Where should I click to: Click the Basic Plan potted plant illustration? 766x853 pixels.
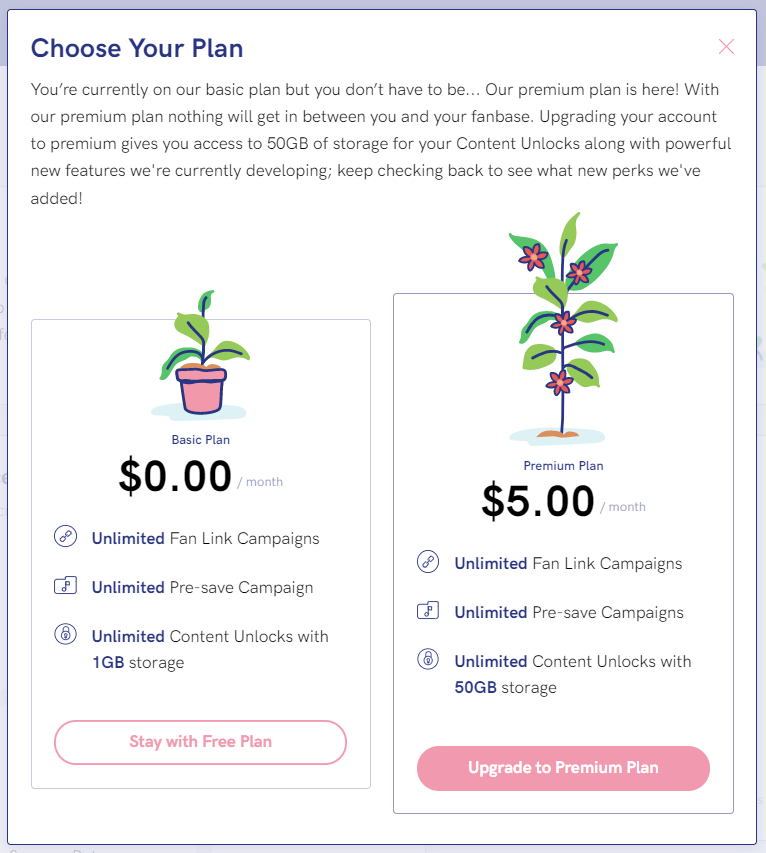[201, 356]
